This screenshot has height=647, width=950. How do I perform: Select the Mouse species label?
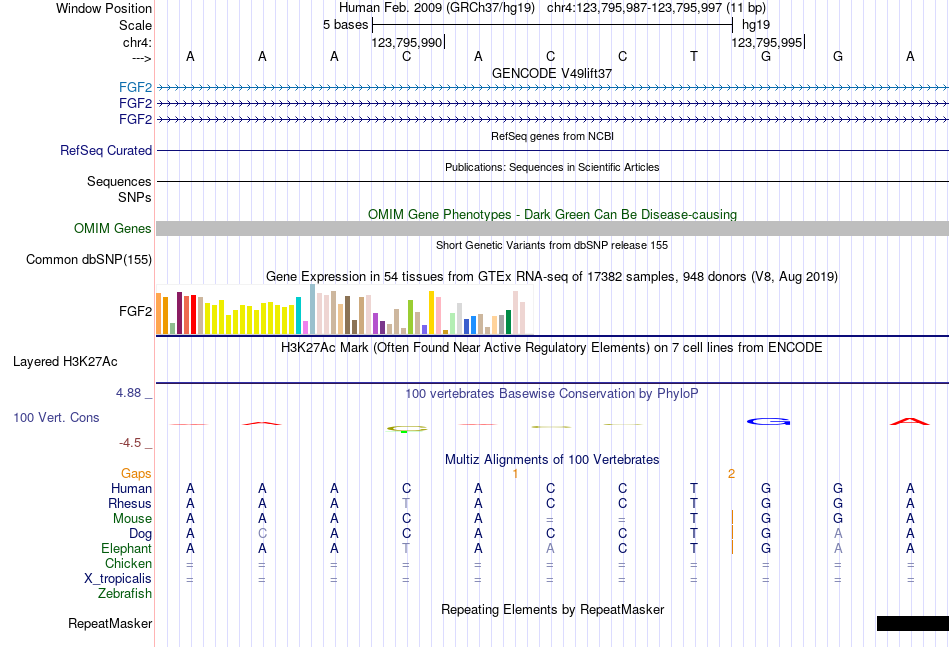pyautogui.click(x=132, y=519)
